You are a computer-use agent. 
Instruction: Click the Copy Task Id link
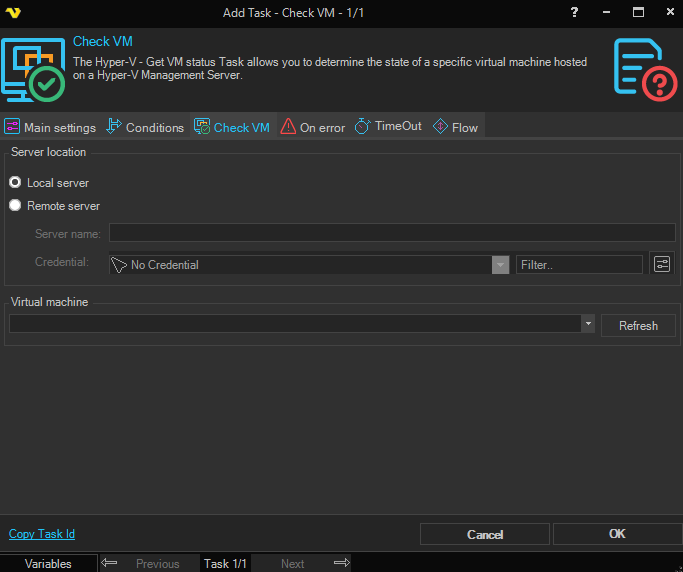point(42,534)
